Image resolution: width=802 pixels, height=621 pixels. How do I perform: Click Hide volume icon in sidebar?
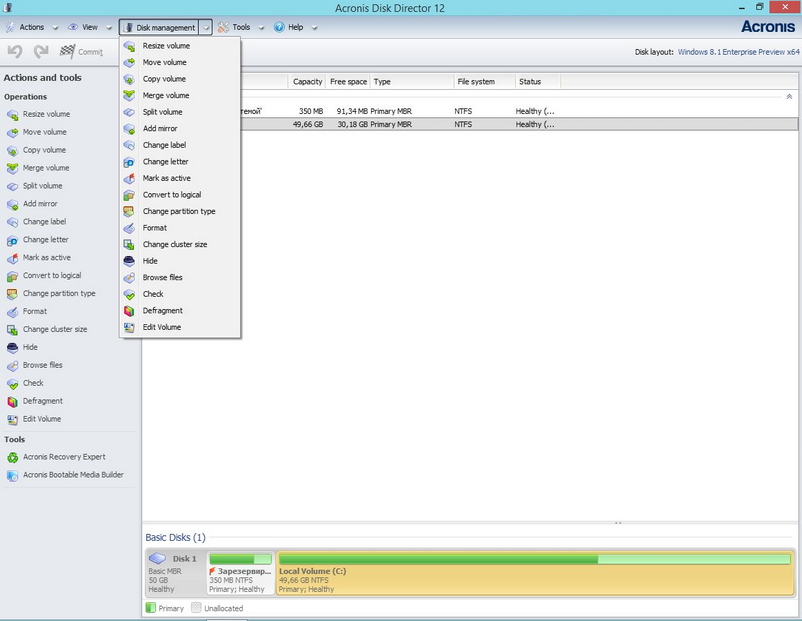click(x=12, y=348)
